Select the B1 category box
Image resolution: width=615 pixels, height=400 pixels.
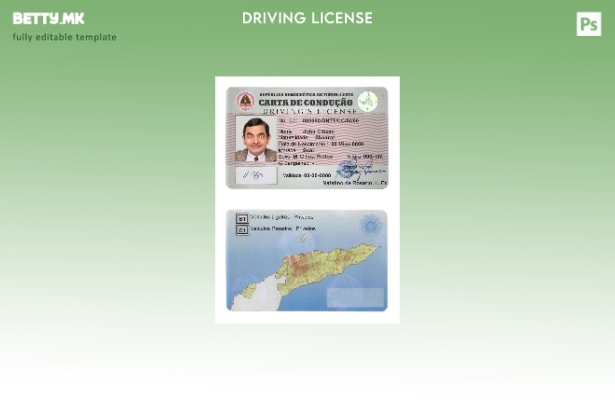241,218
